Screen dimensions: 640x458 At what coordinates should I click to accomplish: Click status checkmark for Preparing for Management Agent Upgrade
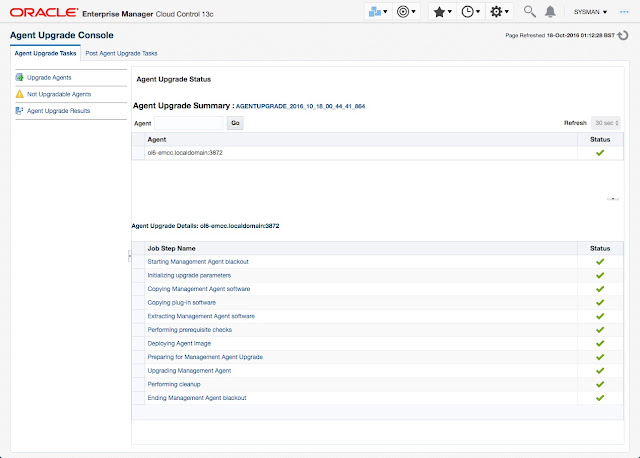click(x=600, y=357)
